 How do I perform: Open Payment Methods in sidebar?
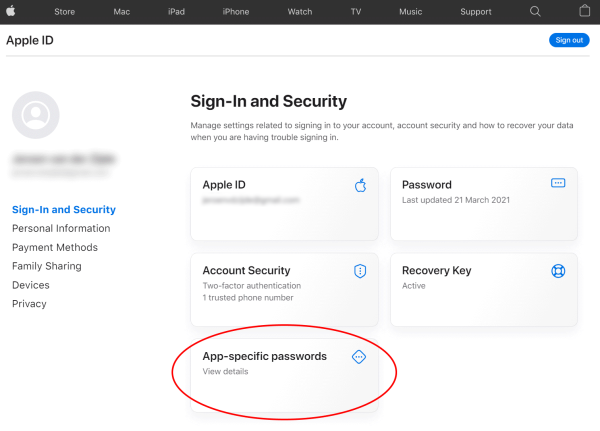(55, 248)
